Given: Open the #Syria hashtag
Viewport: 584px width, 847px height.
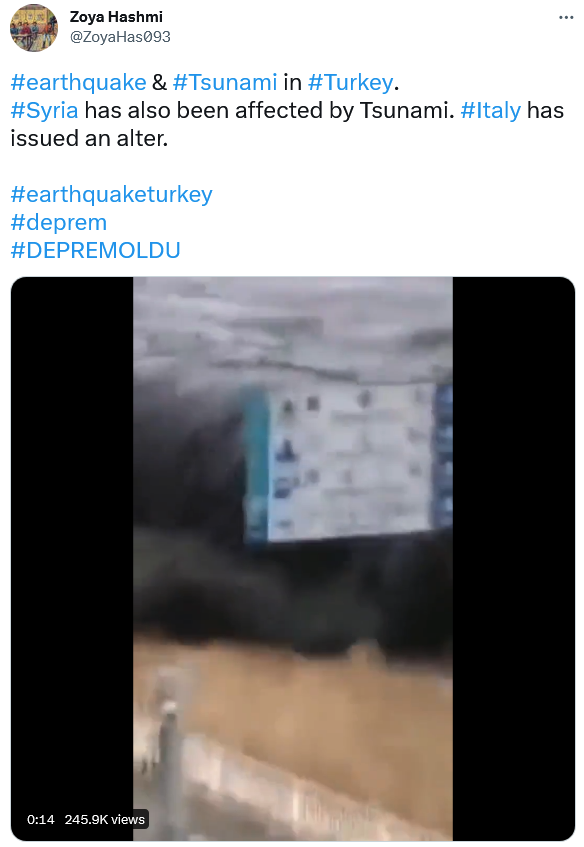Looking at the screenshot, I should pyautogui.click(x=44, y=111).
